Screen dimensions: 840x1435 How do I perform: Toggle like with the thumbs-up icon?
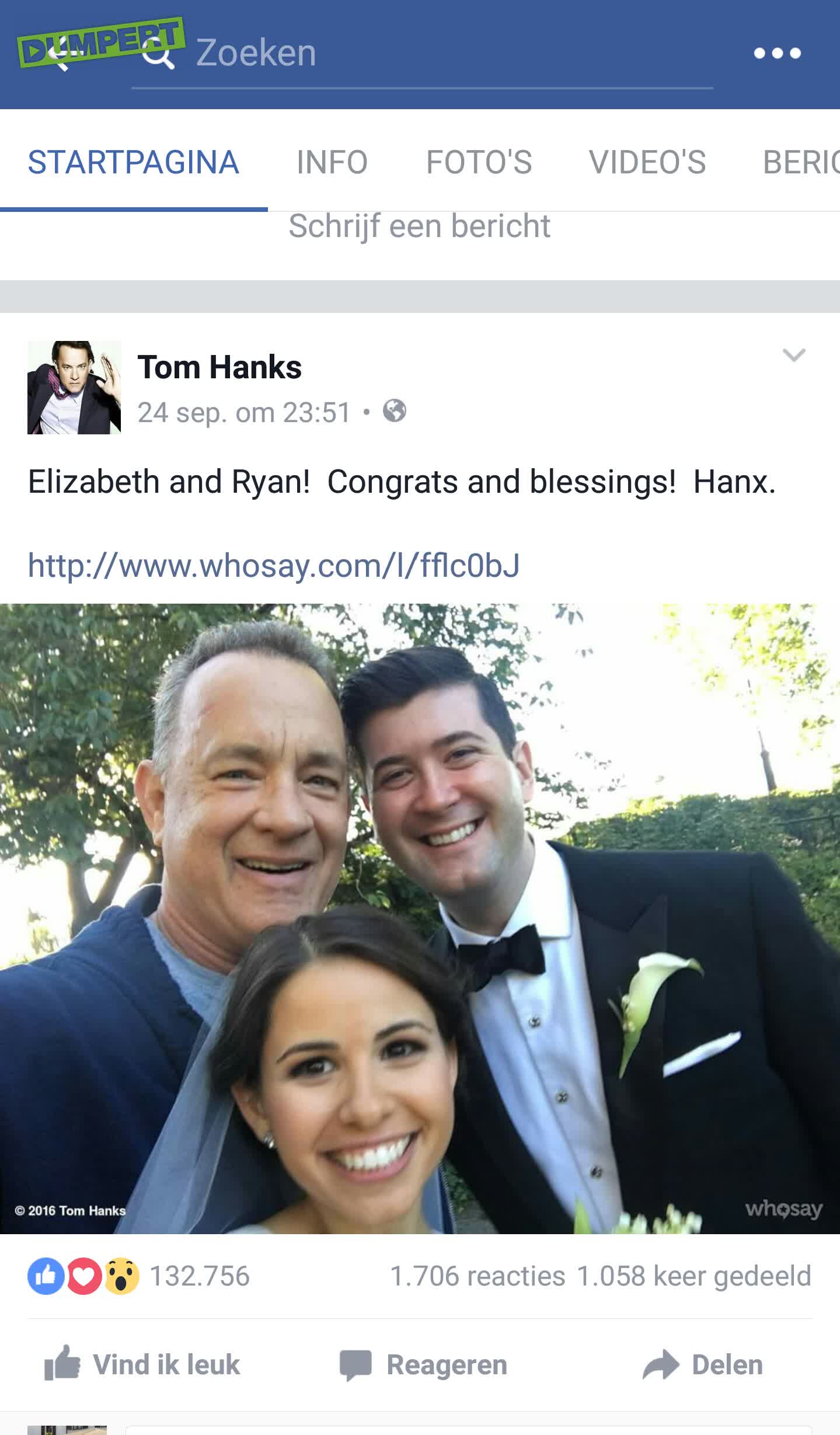tap(62, 1363)
